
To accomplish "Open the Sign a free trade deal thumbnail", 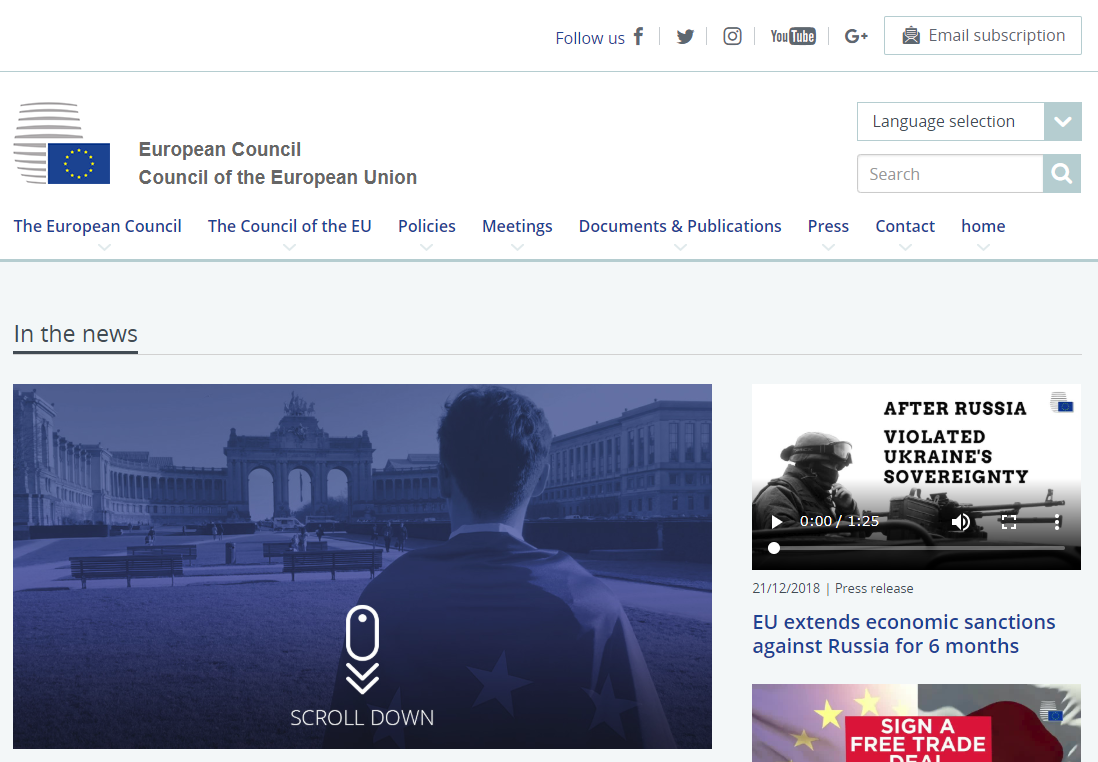I will 917,723.
